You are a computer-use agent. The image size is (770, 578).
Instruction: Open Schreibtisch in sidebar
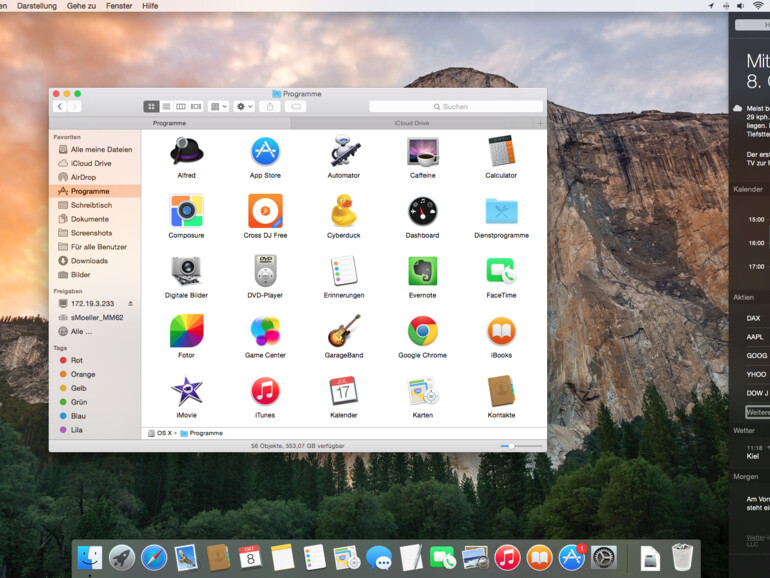(95, 205)
